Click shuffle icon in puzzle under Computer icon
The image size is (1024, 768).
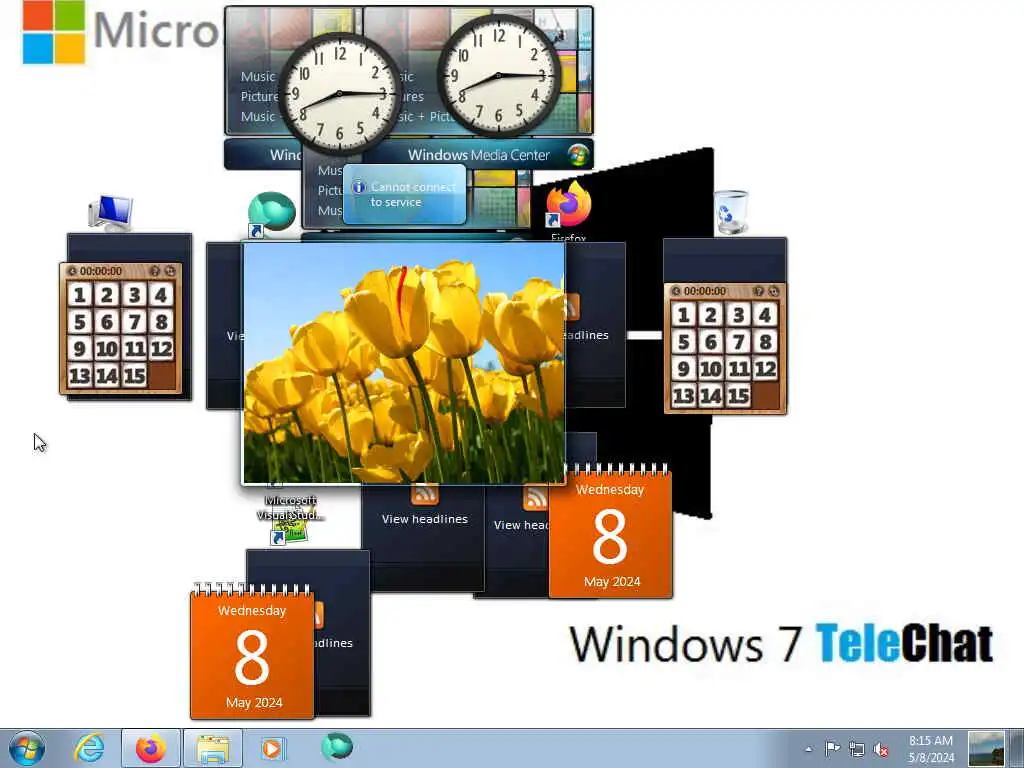point(170,270)
